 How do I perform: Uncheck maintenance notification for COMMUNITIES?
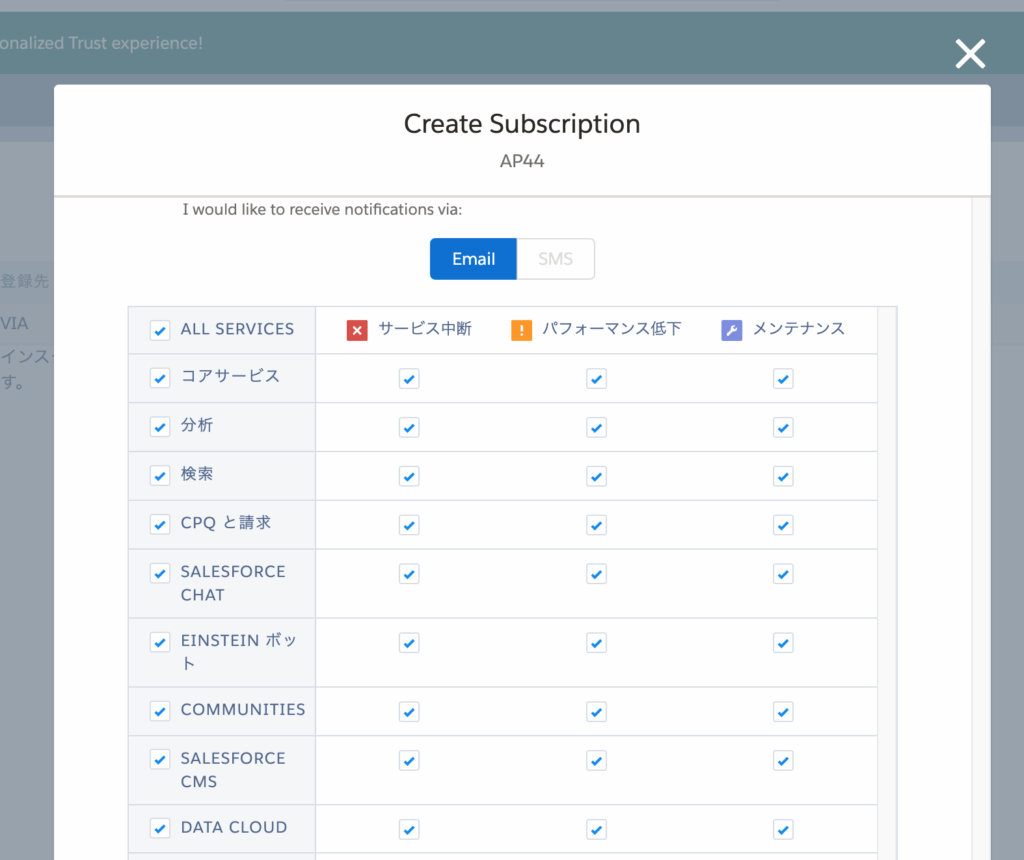tap(783, 712)
